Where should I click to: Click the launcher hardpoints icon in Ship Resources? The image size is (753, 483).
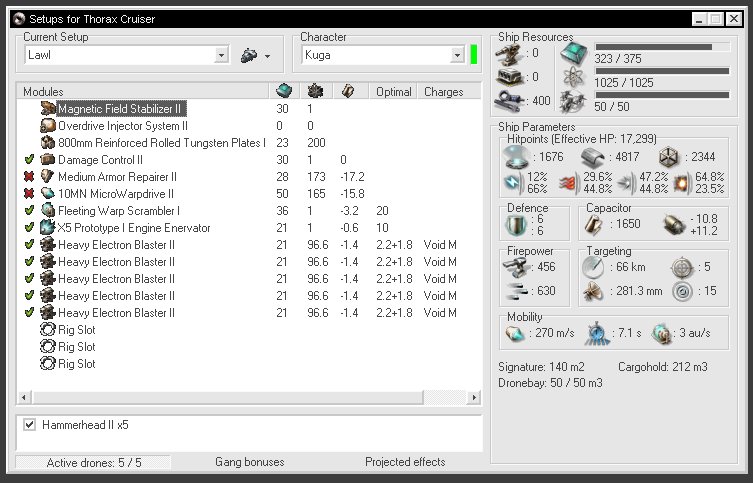509,77
